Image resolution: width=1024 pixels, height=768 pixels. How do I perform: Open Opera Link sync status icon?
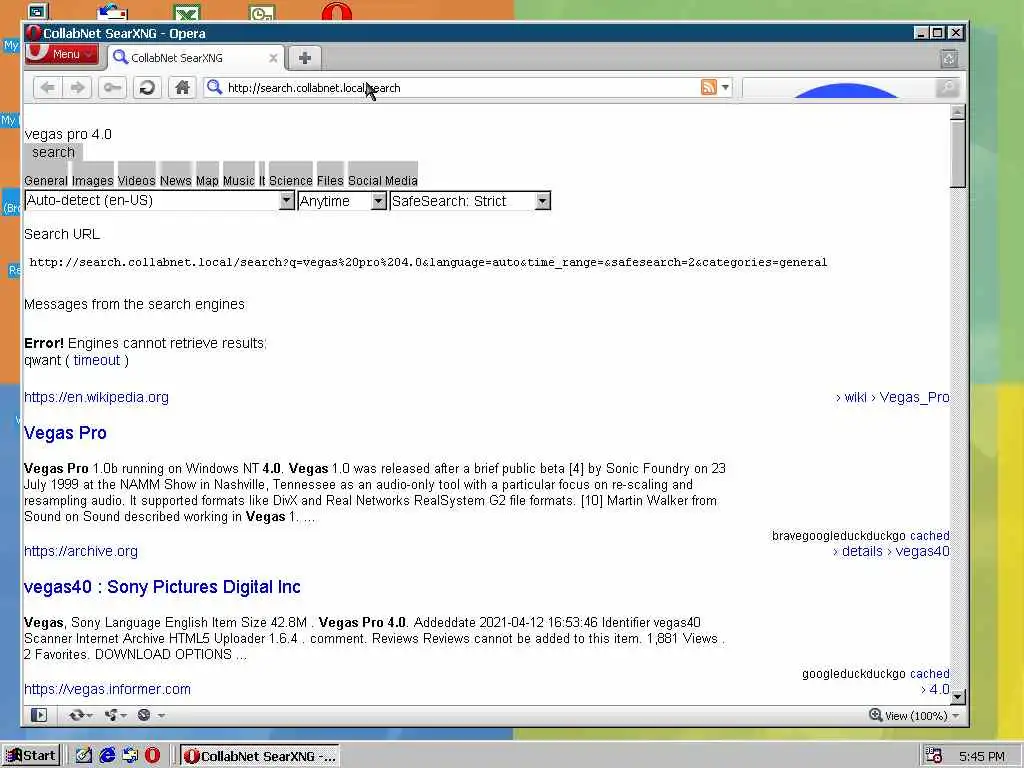[80, 715]
